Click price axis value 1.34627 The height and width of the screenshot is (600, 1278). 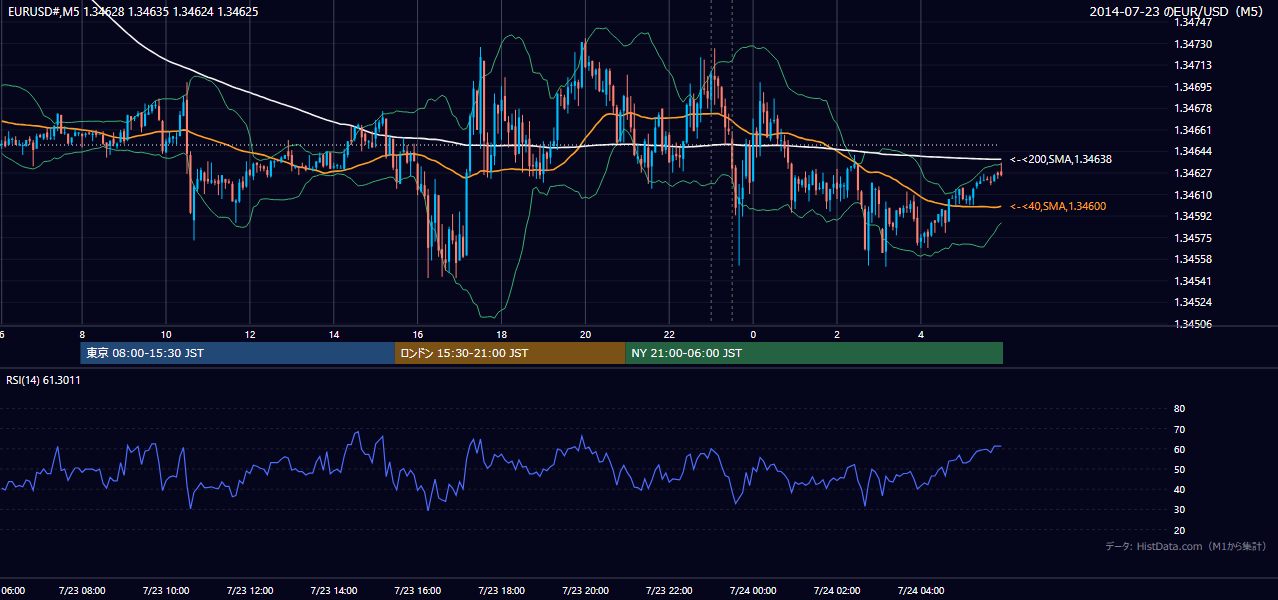(1193, 173)
